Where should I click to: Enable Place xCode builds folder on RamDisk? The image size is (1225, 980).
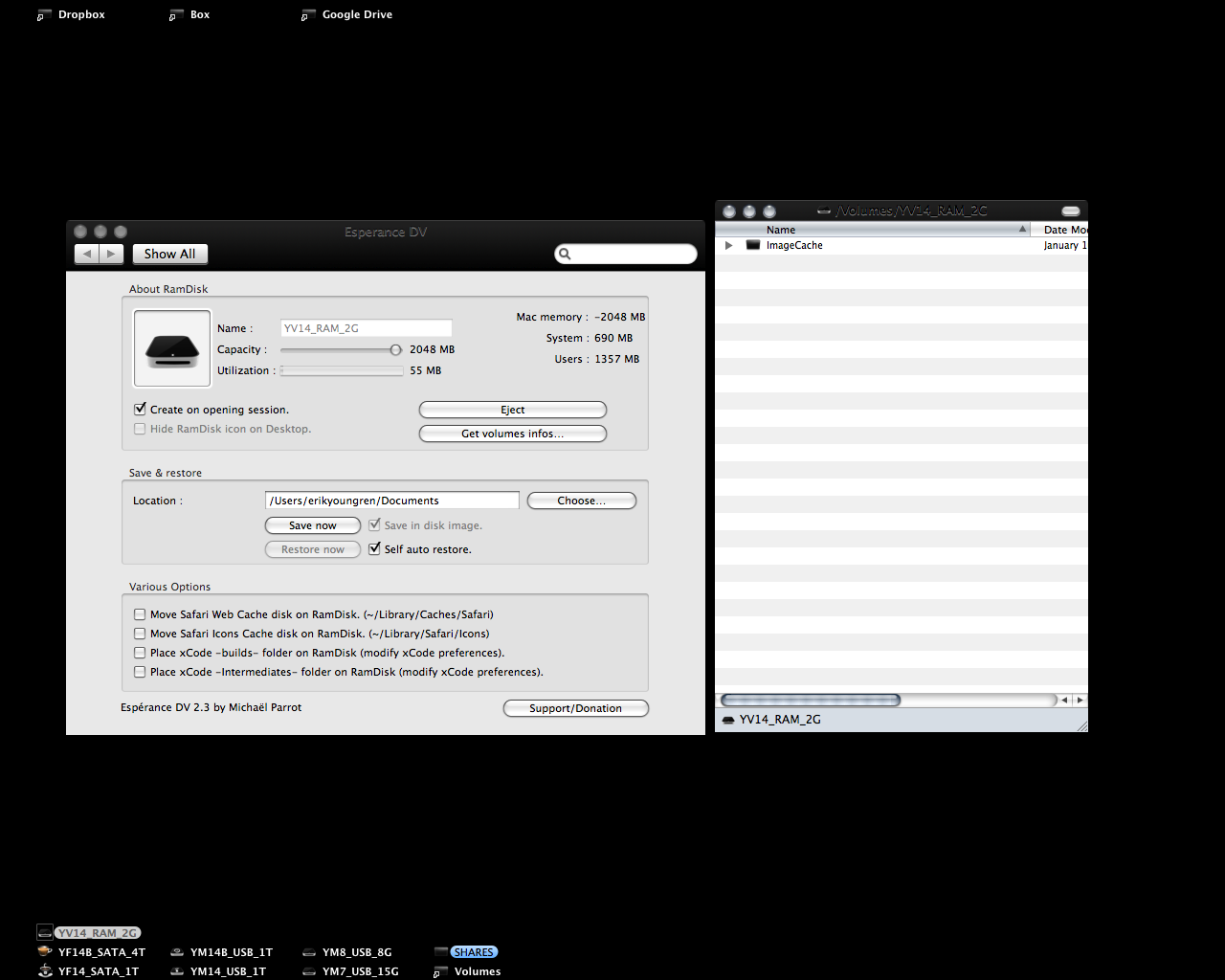point(140,653)
